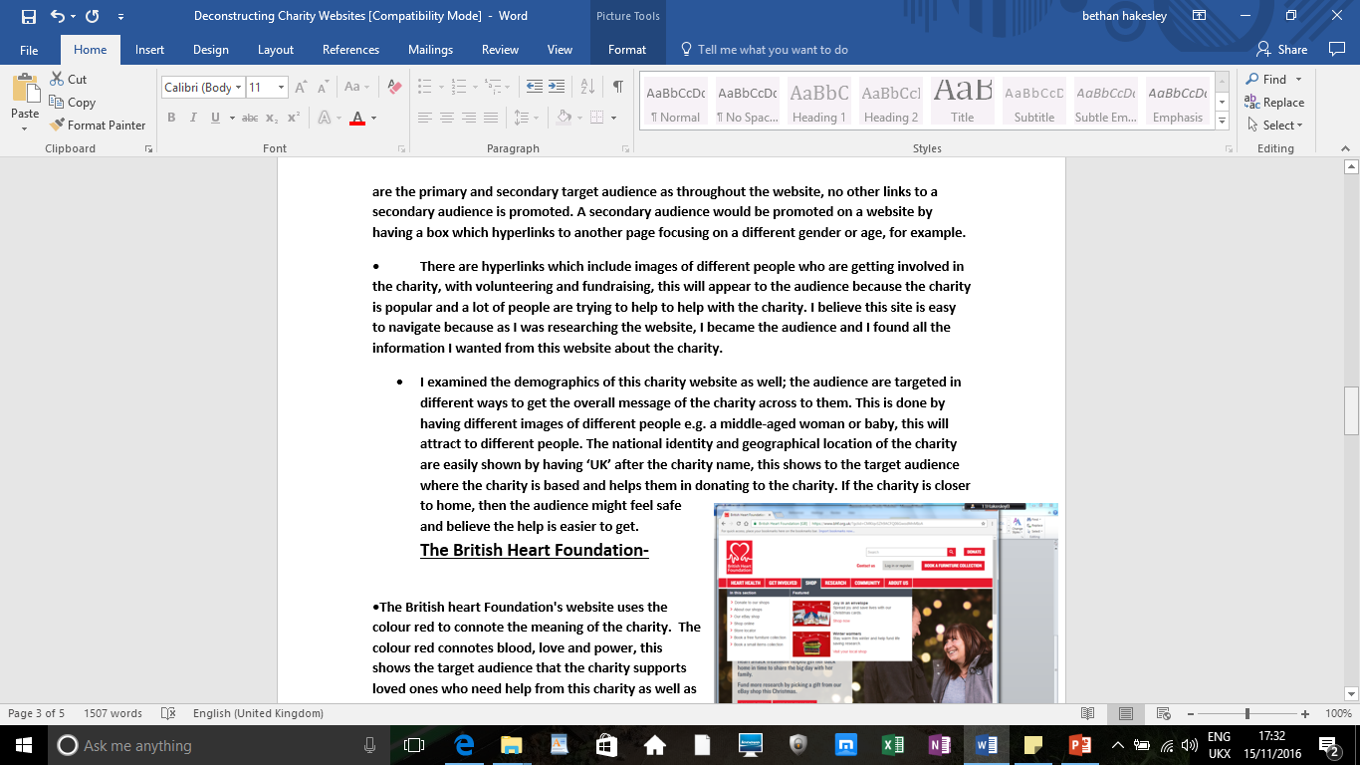Open the font color dropdown arrow
The image size is (1360, 765).
point(374,118)
